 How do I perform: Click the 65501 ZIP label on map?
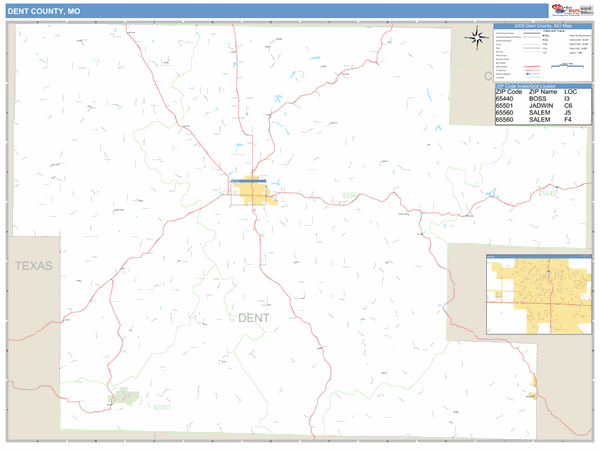pyautogui.click(x=163, y=407)
